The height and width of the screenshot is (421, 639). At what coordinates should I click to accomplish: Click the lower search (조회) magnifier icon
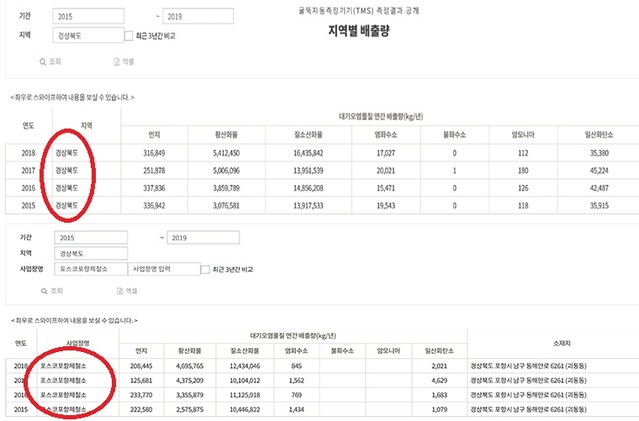click(x=44, y=291)
